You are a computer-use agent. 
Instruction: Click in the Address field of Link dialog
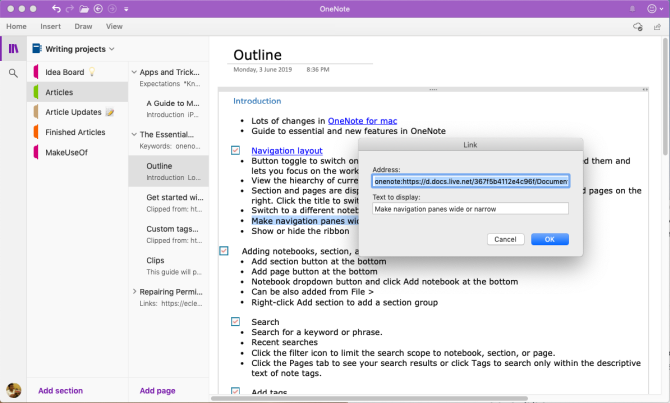point(470,181)
